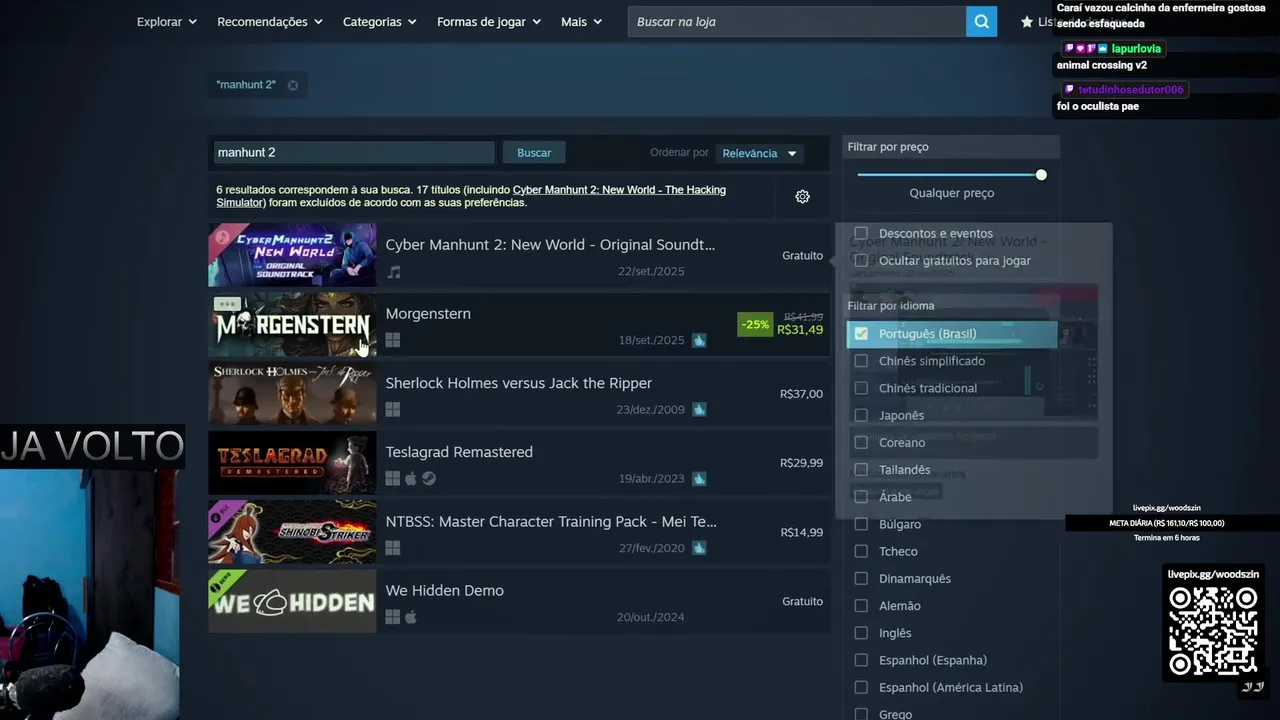Click R$37,00 price on Sherlock Holmes

[x=801, y=394]
